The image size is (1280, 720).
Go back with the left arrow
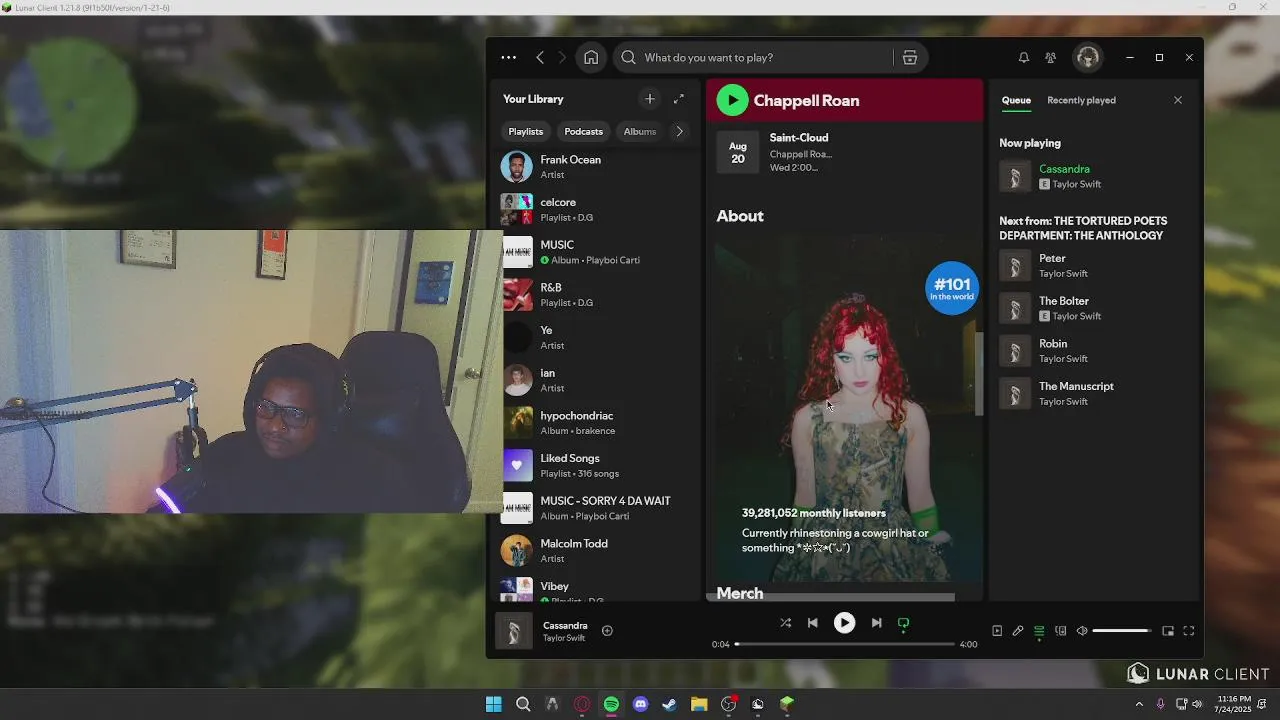[x=540, y=57]
